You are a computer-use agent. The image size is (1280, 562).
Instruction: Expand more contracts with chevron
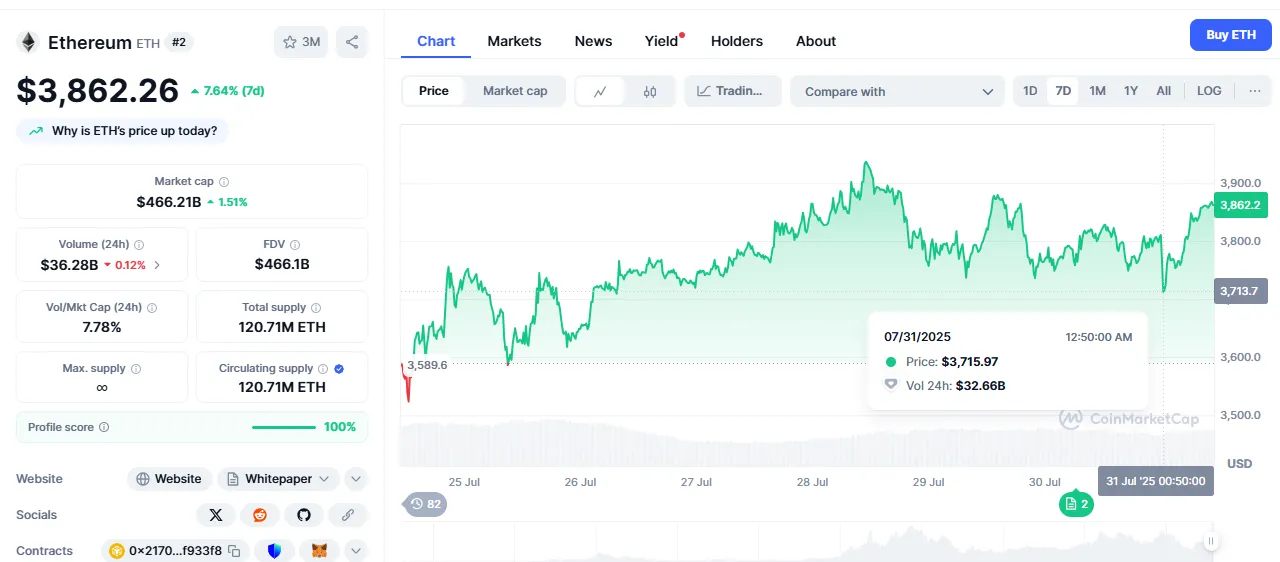[x=356, y=551]
